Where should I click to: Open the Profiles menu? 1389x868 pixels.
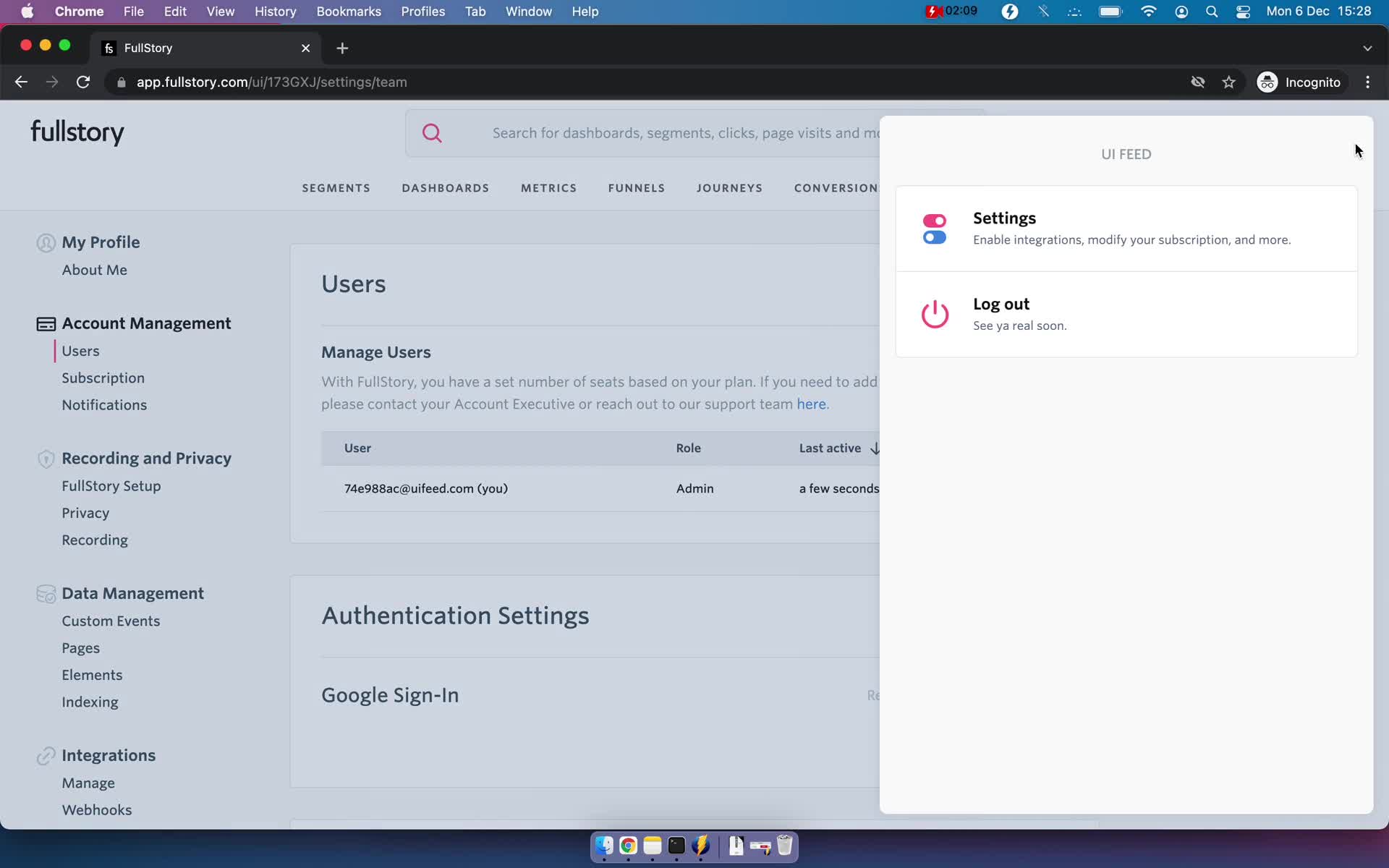click(423, 12)
